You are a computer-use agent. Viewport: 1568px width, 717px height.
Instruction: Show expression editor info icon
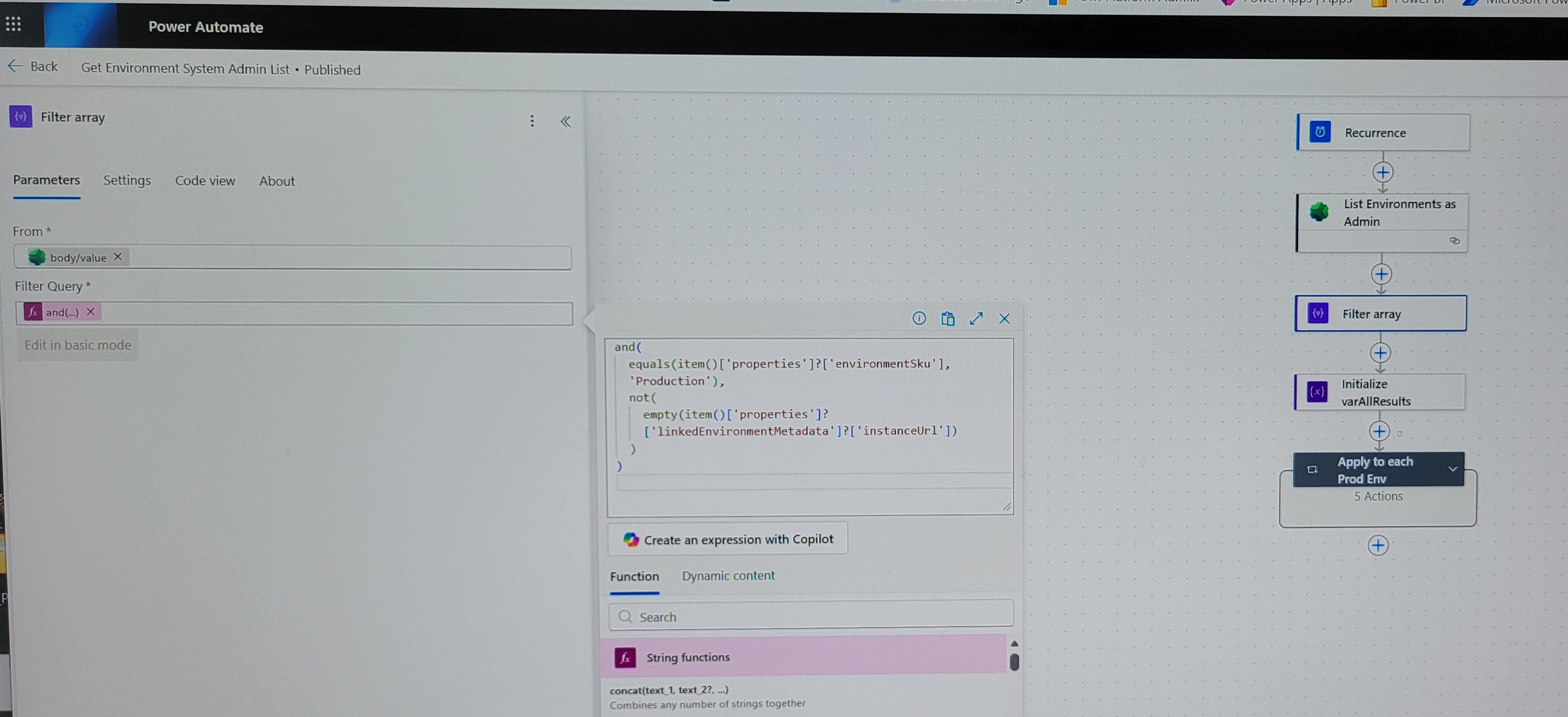(x=919, y=318)
